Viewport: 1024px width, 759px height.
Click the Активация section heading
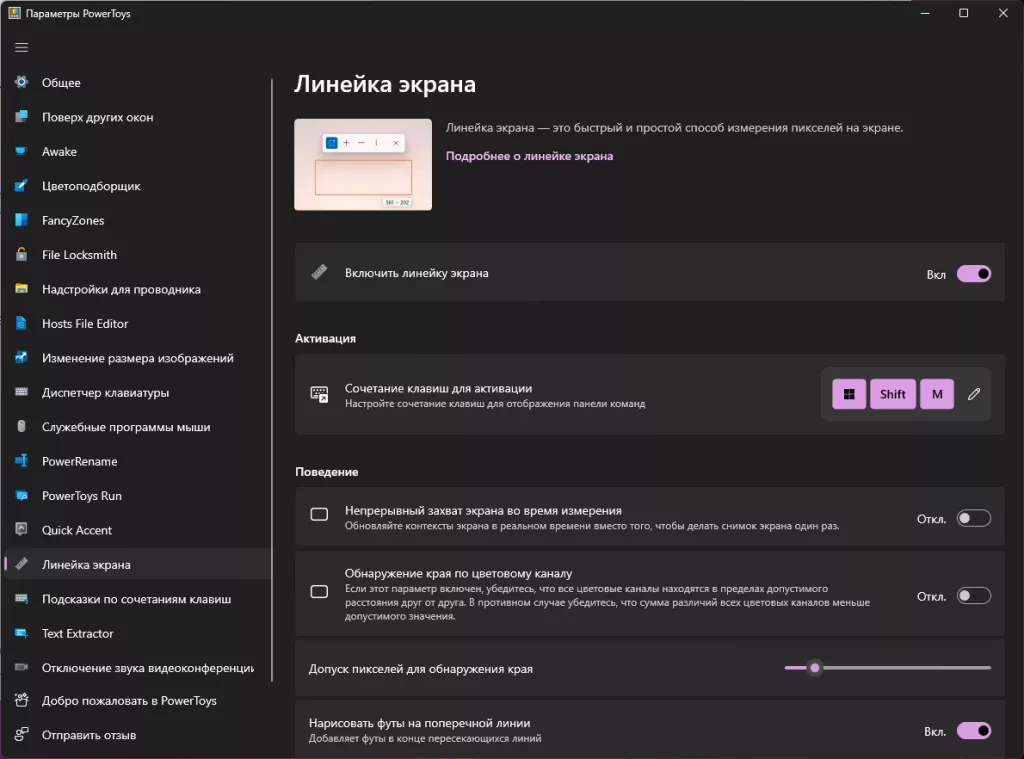point(325,338)
